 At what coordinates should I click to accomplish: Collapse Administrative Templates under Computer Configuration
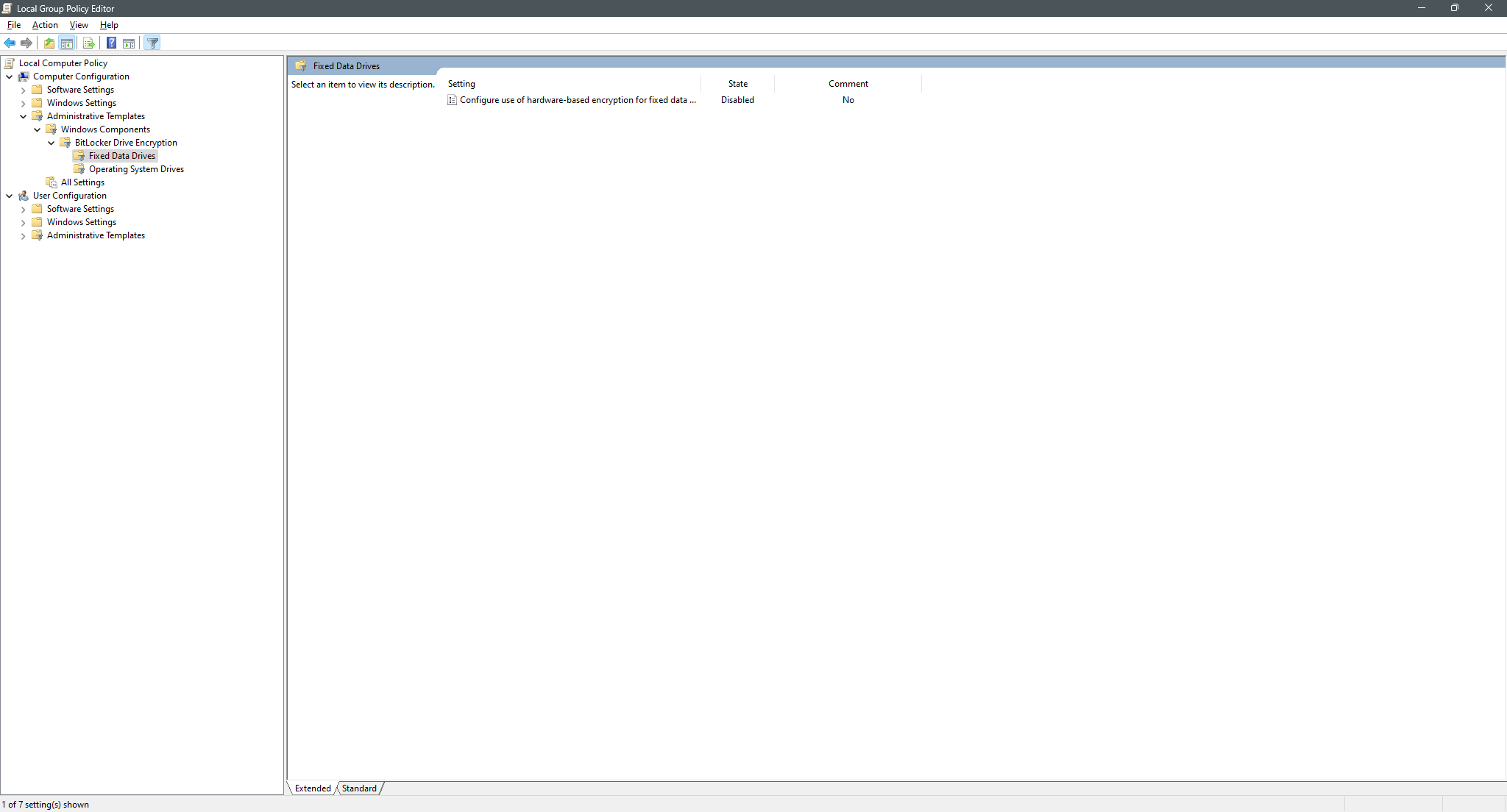24,116
